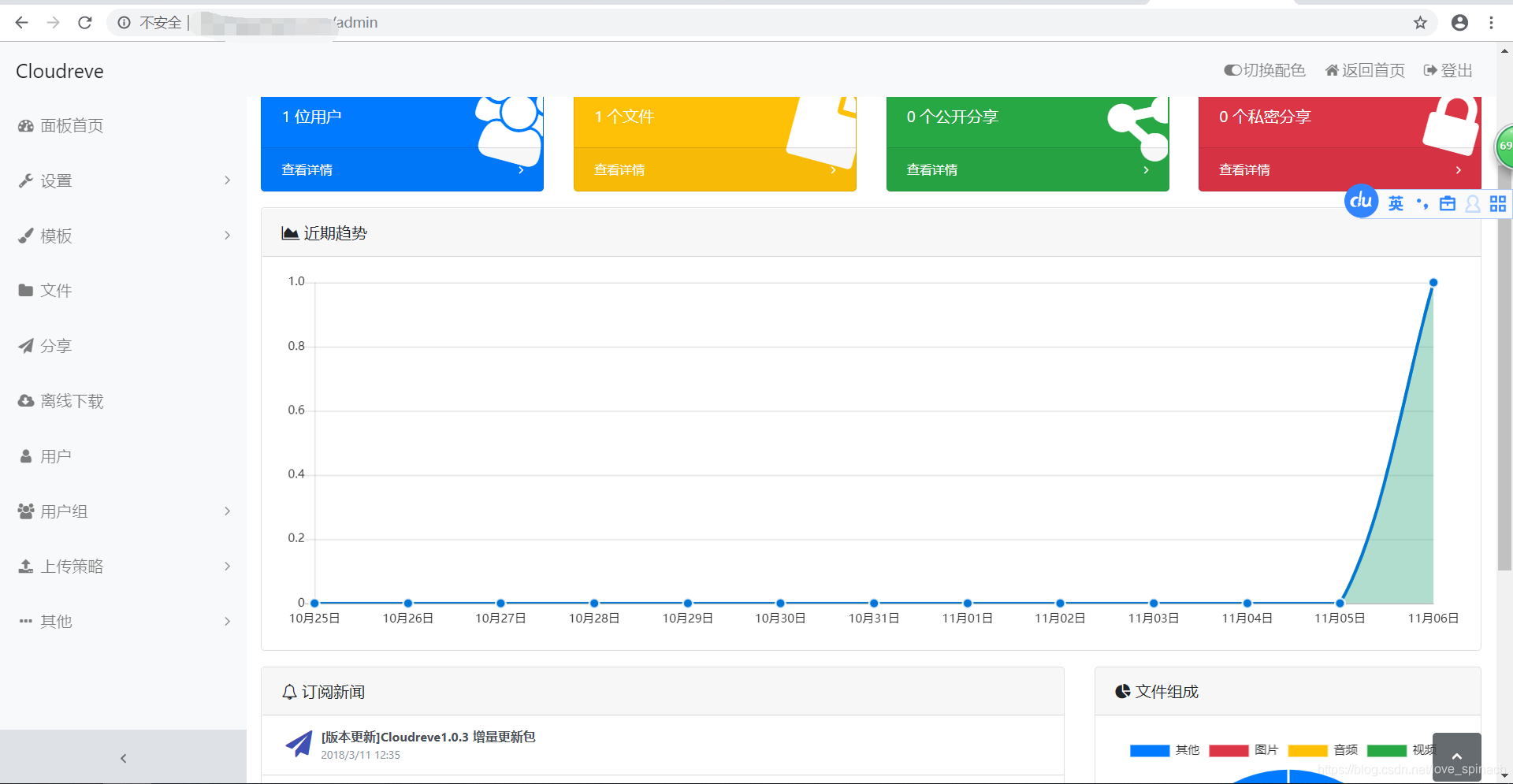The height and width of the screenshot is (784, 1513).
Task: Click the back-to-top arrow button
Action: 1456,756
